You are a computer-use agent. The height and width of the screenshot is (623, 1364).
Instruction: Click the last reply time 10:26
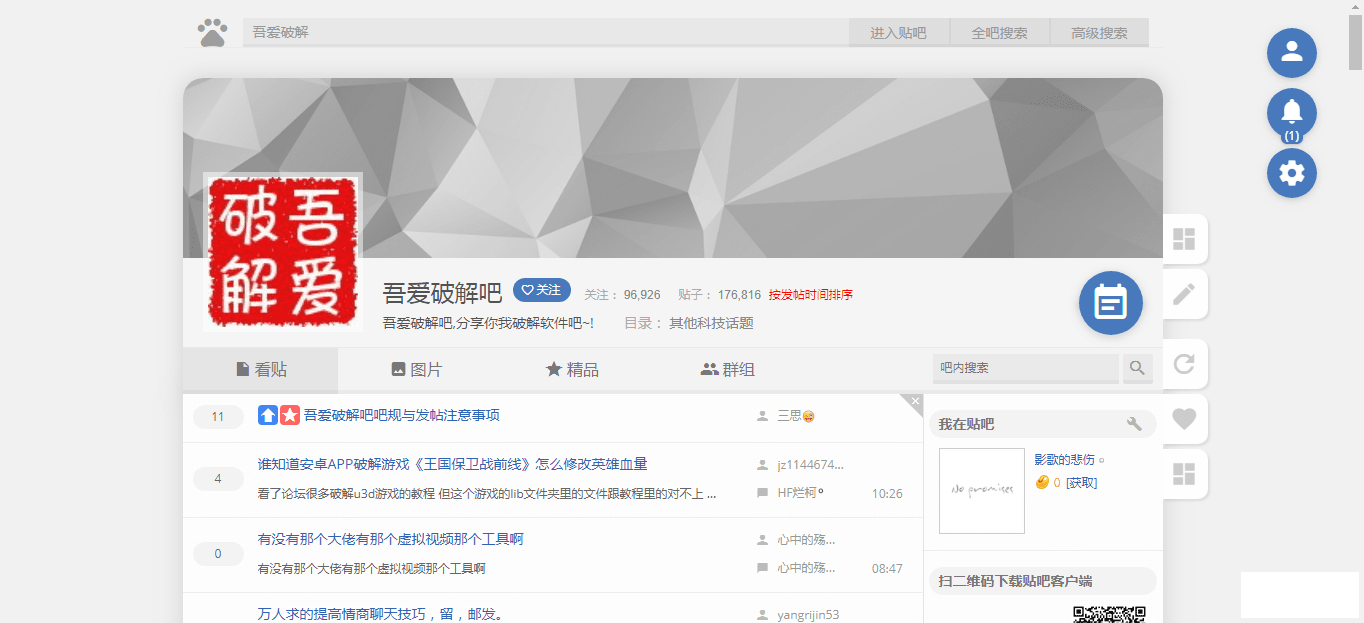[x=887, y=493]
